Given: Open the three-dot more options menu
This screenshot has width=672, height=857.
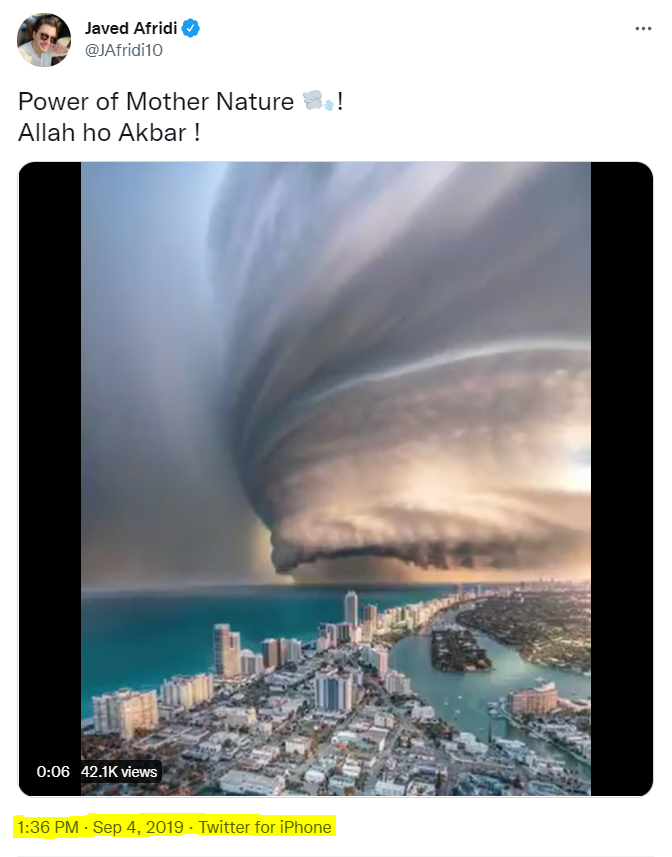Looking at the screenshot, I should coord(643,28).
